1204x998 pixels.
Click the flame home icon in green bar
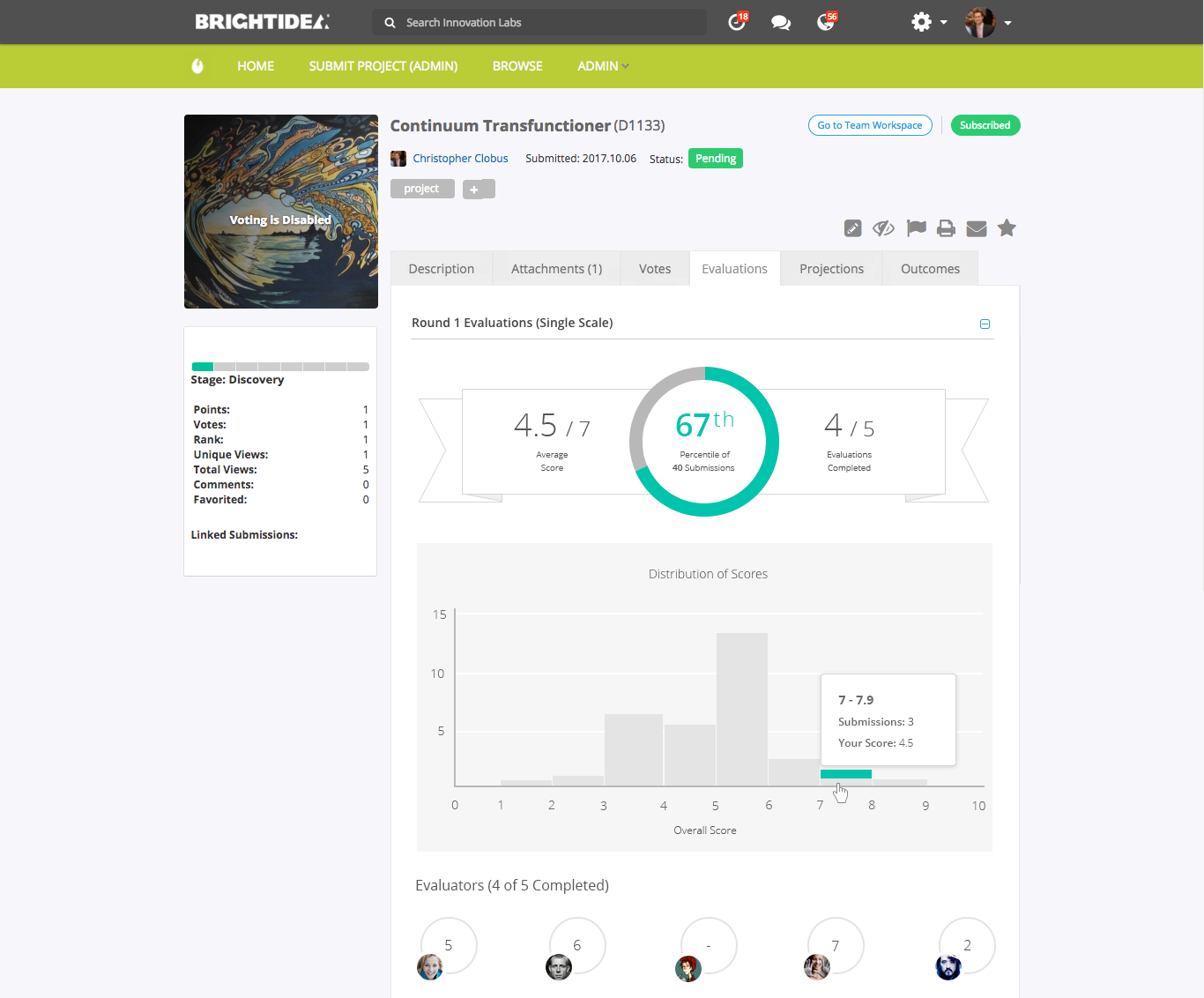(x=197, y=66)
